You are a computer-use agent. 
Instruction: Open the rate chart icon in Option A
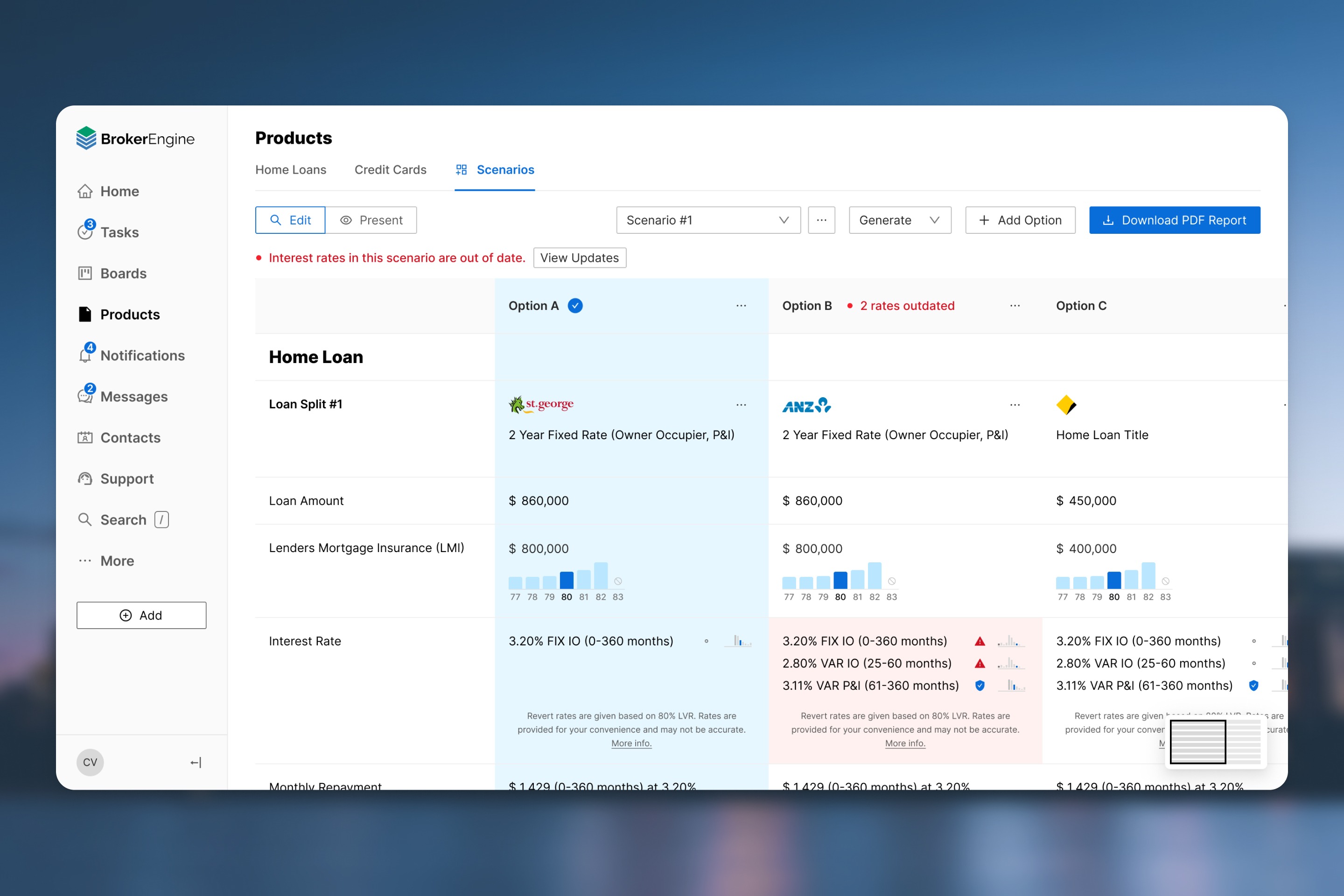738,641
